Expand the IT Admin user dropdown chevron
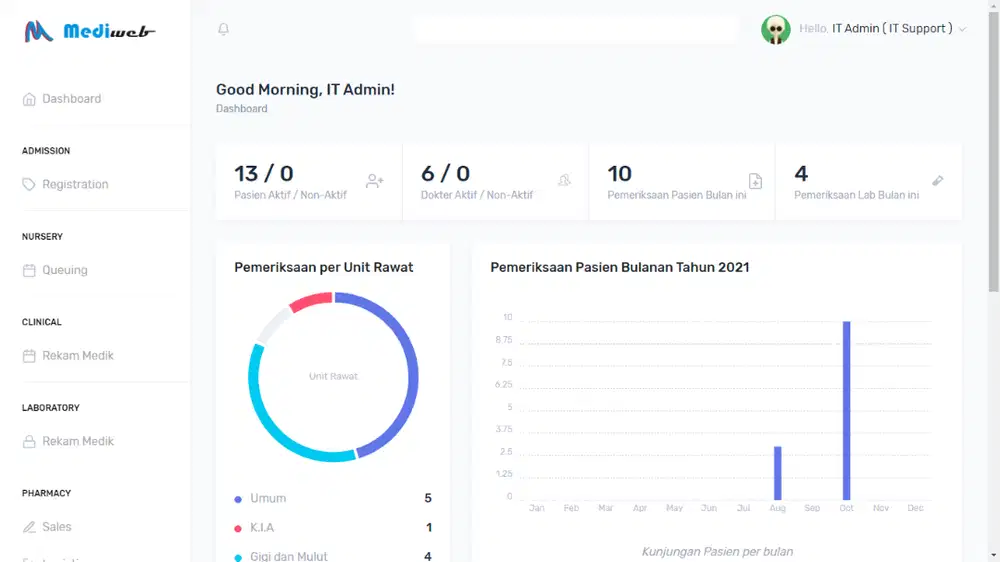Image resolution: width=1000 pixels, height=562 pixels. pos(962,30)
